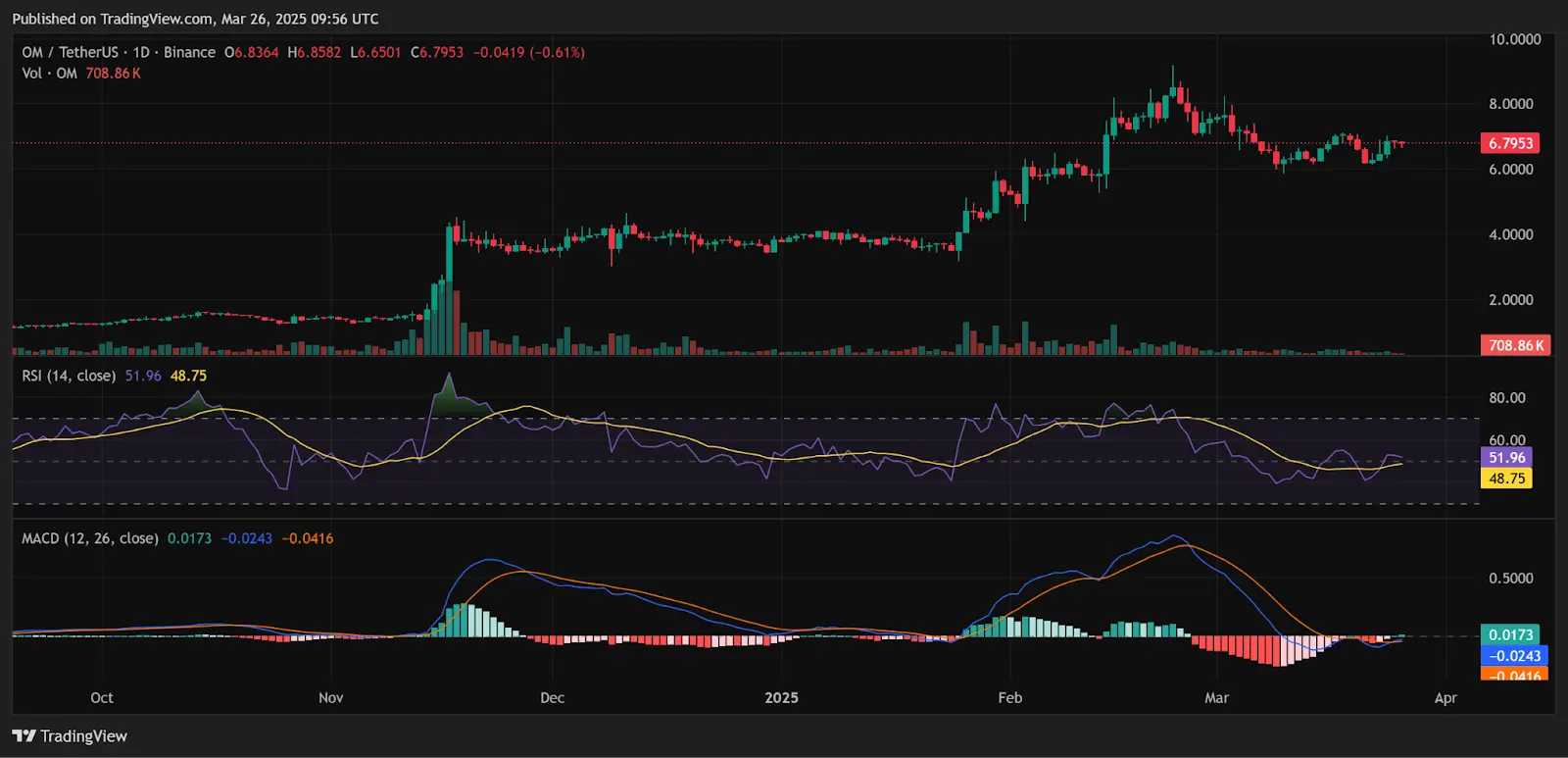This screenshot has height=758, width=1568.
Task: Click the yellow 48.75 RSI legend value
Action: pyautogui.click(x=188, y=376)
